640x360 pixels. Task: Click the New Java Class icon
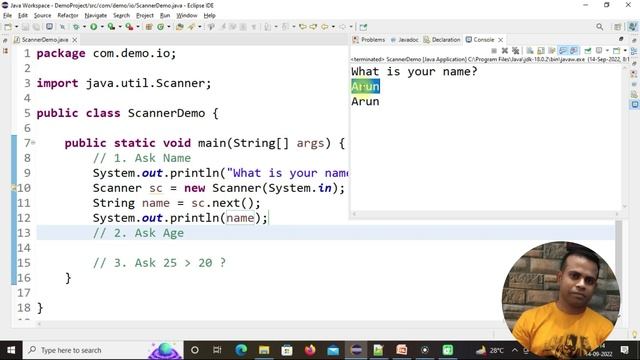[160, 27]
